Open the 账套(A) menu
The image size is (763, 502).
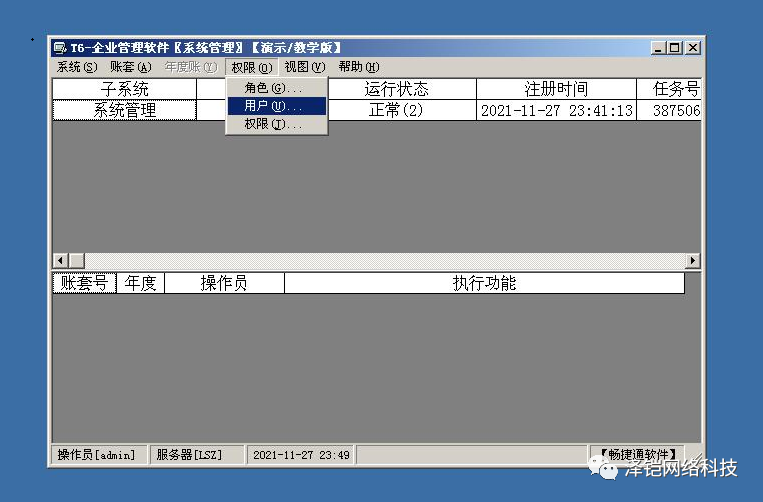[130, 67]
